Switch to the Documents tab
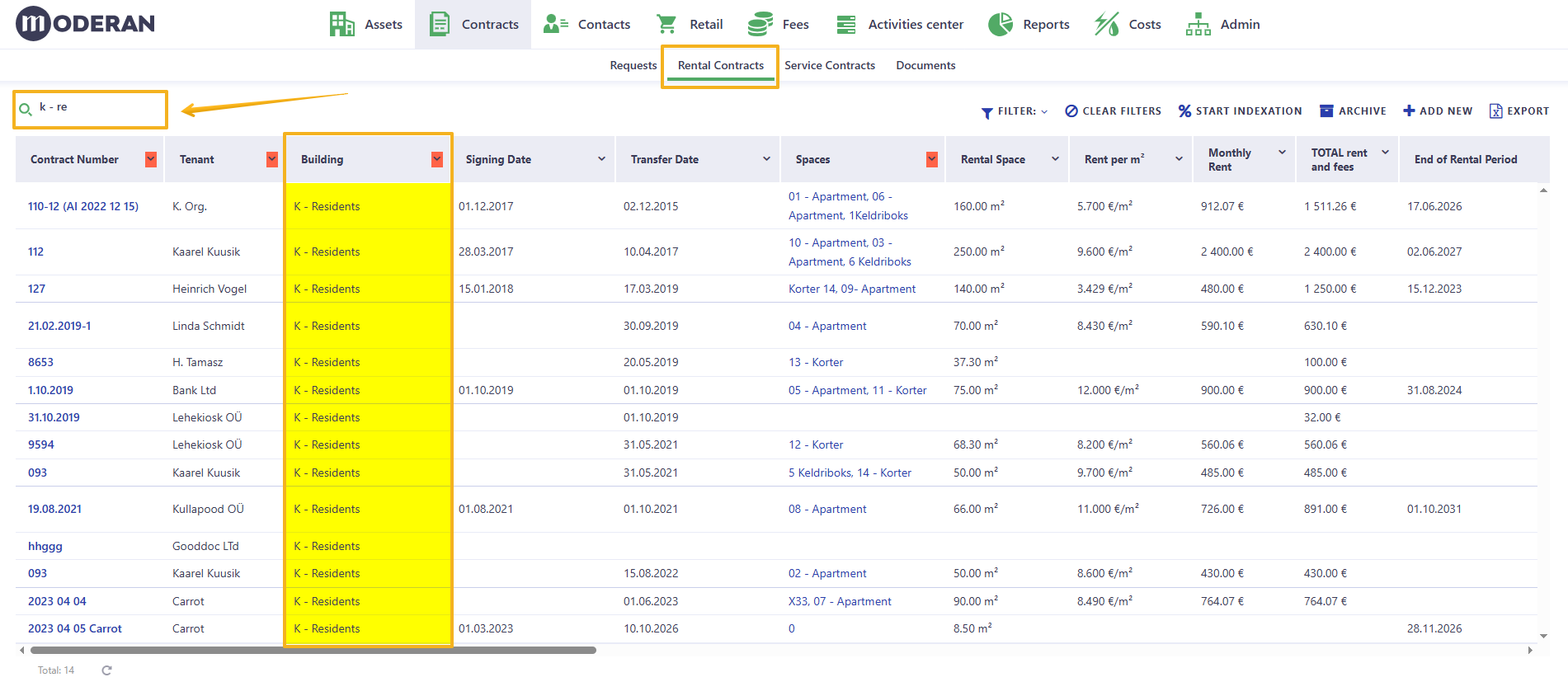Viewport: 1568px width, 696px height. [x=925, y=65]
